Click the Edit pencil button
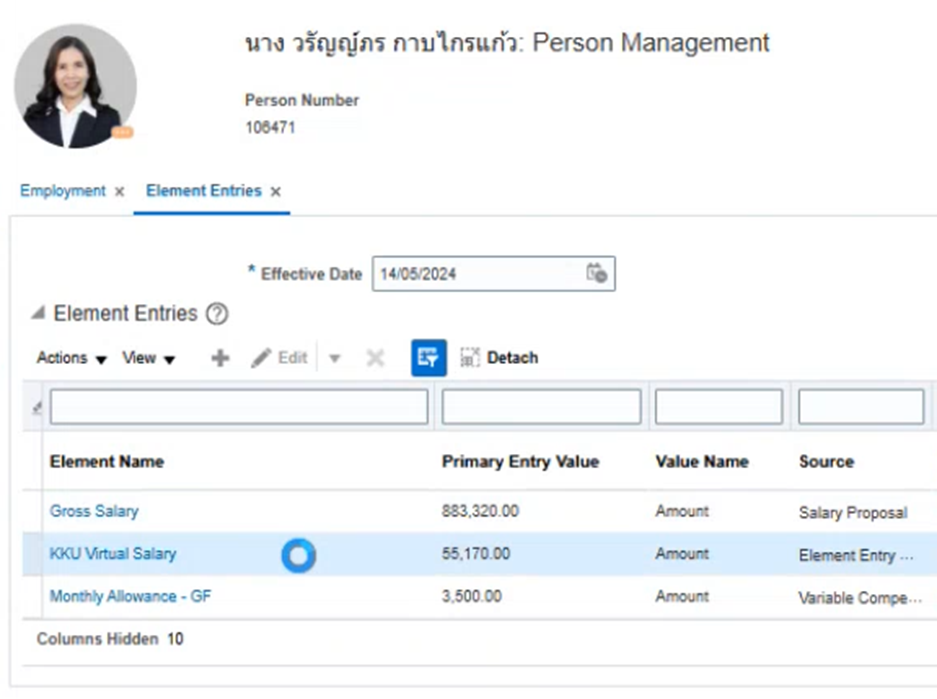This screenshot has height=699, width=937. pos(279,358)
